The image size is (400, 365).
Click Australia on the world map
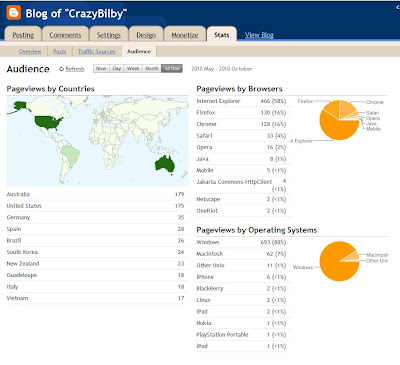click(x=164, y=164)
